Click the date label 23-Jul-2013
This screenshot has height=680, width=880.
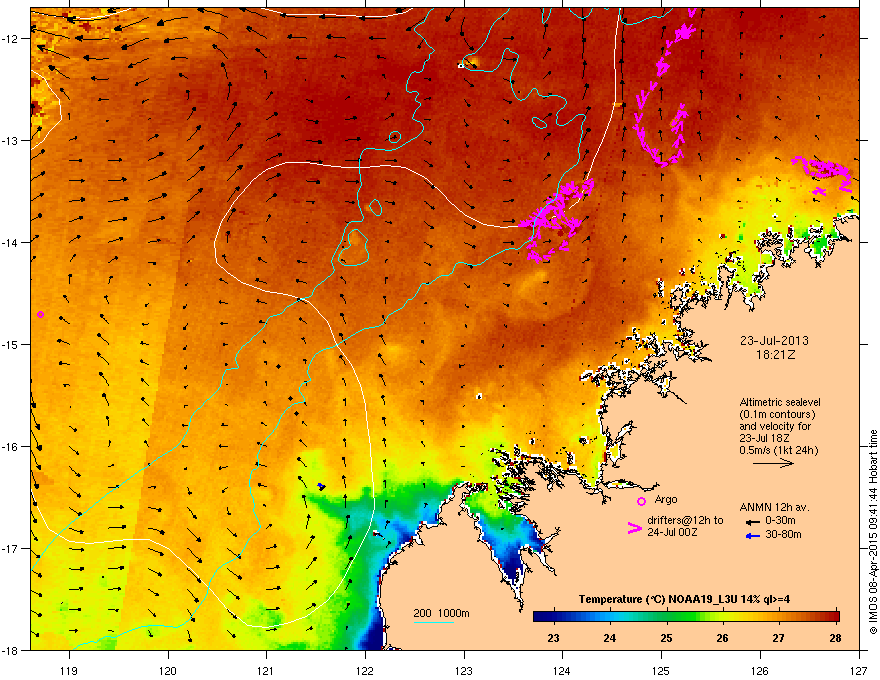774,341
